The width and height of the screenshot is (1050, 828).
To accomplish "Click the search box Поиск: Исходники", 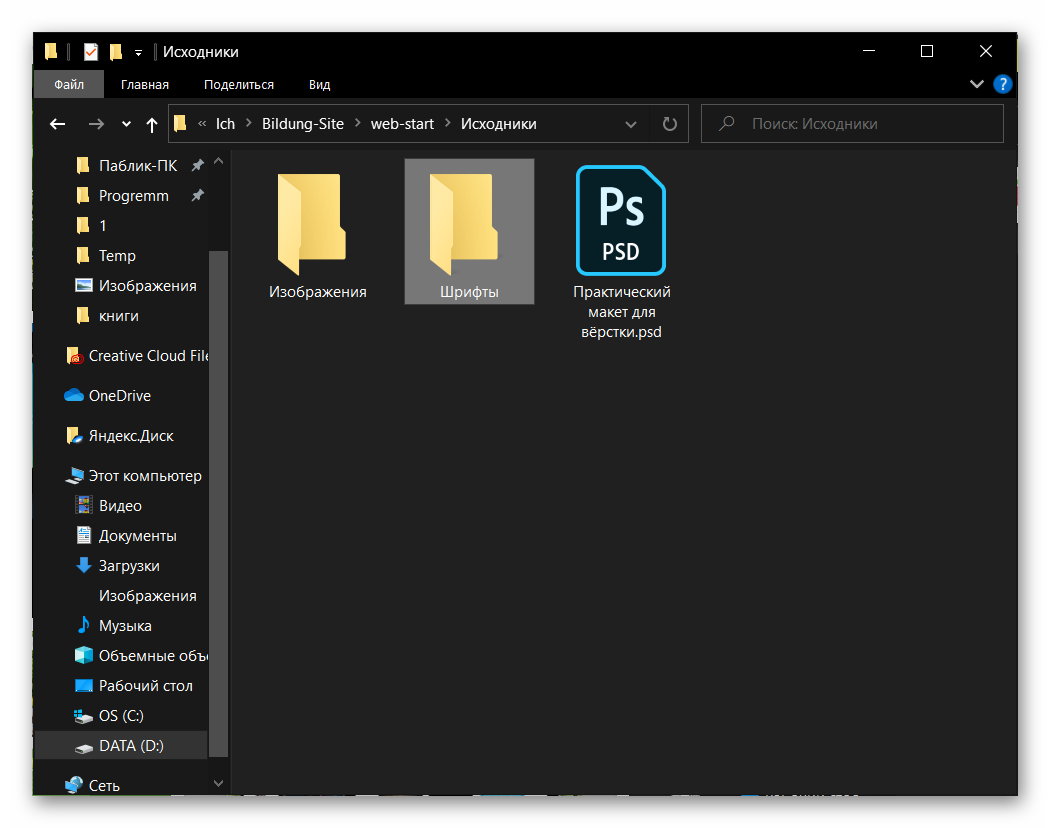I will point(852,124).
